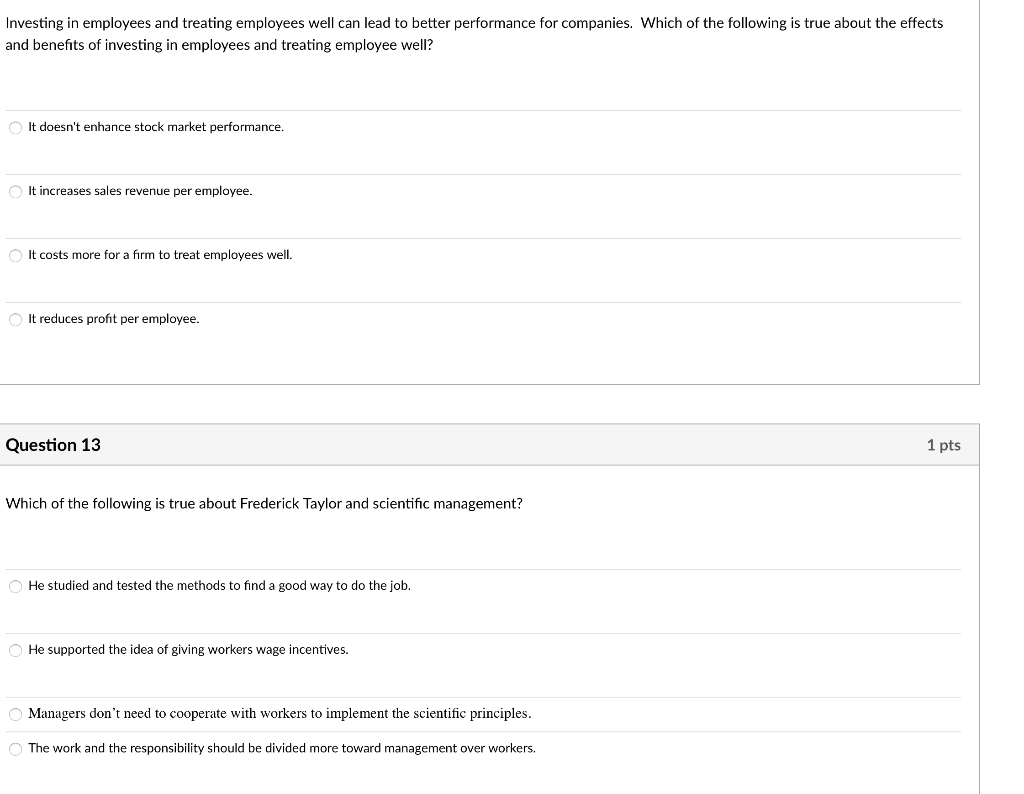Tick radio circle for "Managers don't need to cooperate"
This screenshot has width=1024, height=794.
click(x=15, y=714)
